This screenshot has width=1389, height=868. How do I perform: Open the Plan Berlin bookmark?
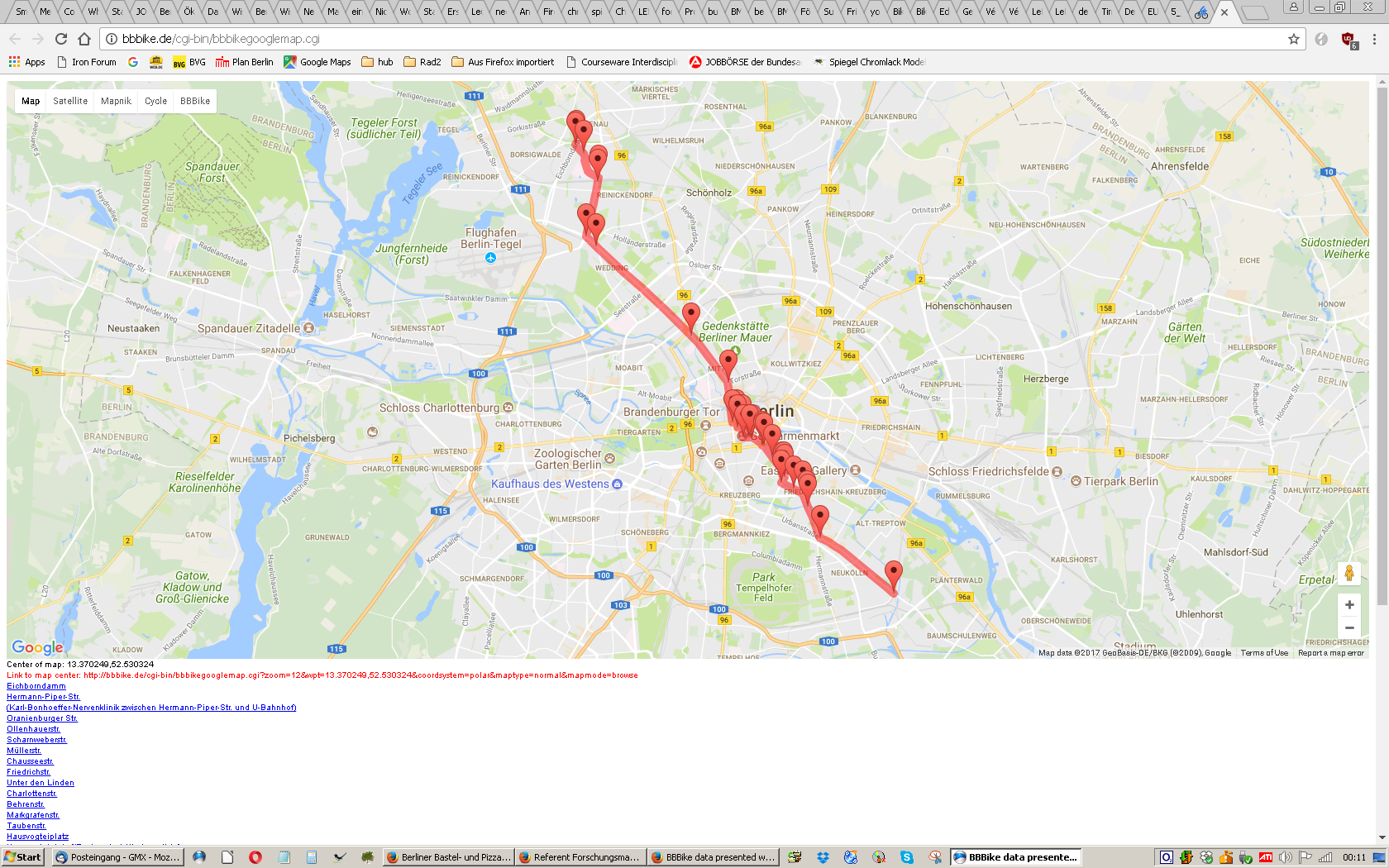pos(244,62)
